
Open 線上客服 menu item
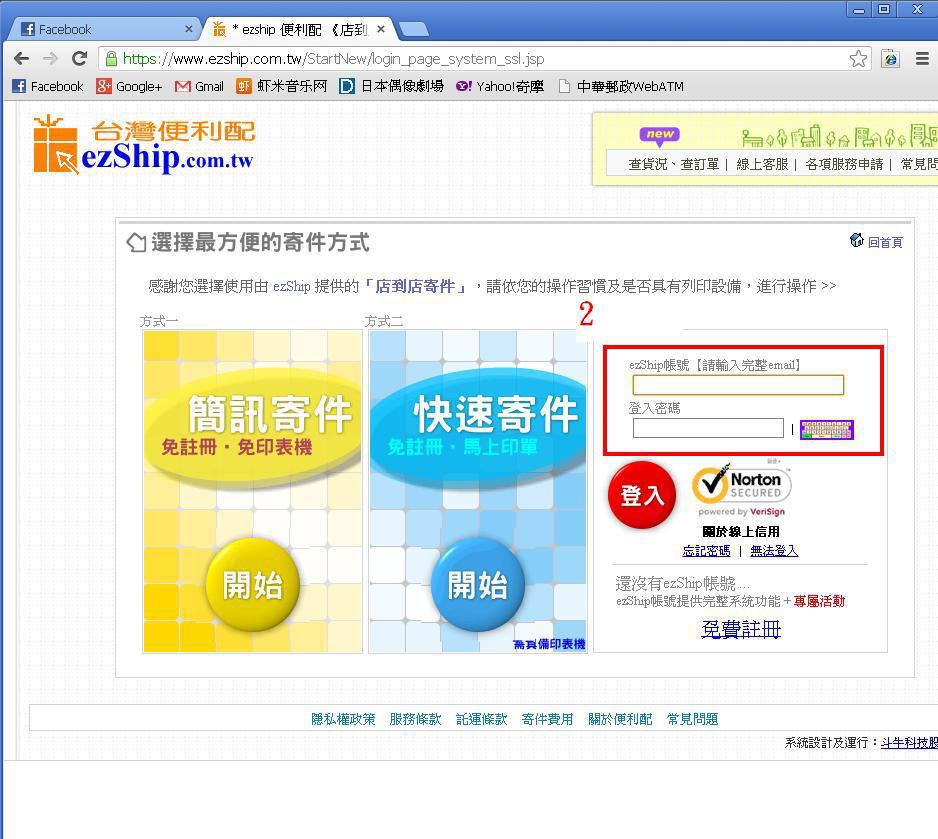pyautogui.click(x=762, y=164)
